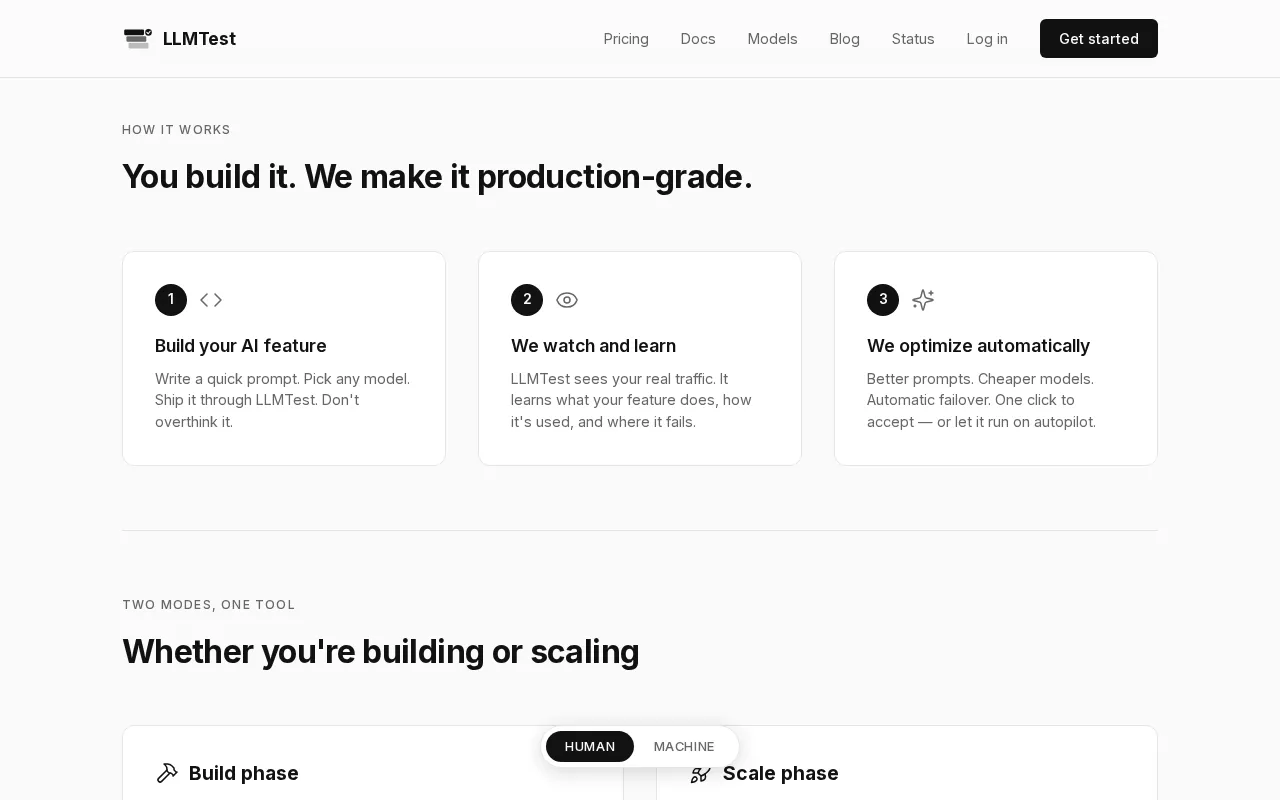The height and width of the screenshot is (800, 1280).
Task: Click the 'Build phase' card title
Action: (x=244, y=773)
